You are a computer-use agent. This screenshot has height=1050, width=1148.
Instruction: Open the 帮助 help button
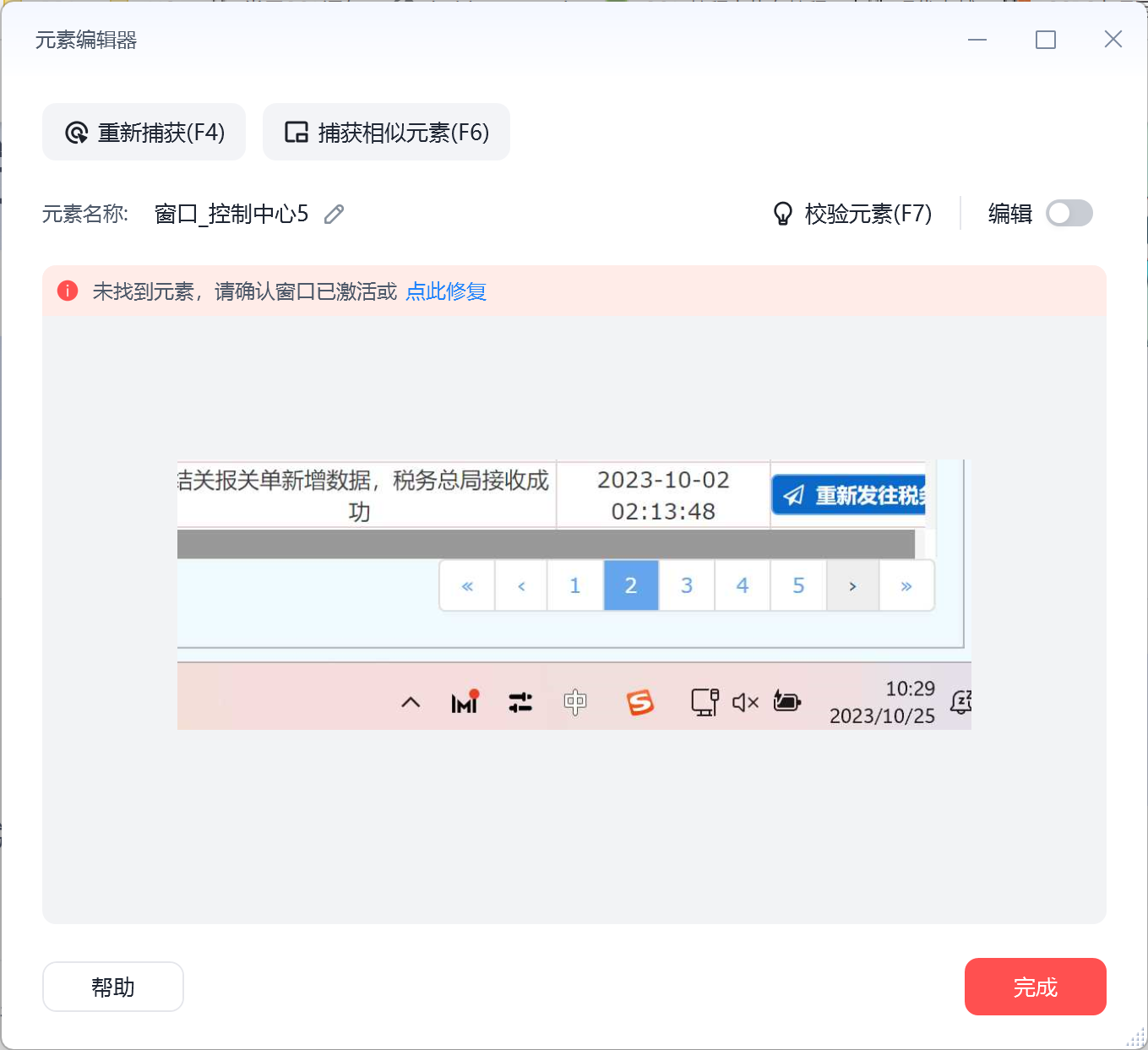[113, 987]
